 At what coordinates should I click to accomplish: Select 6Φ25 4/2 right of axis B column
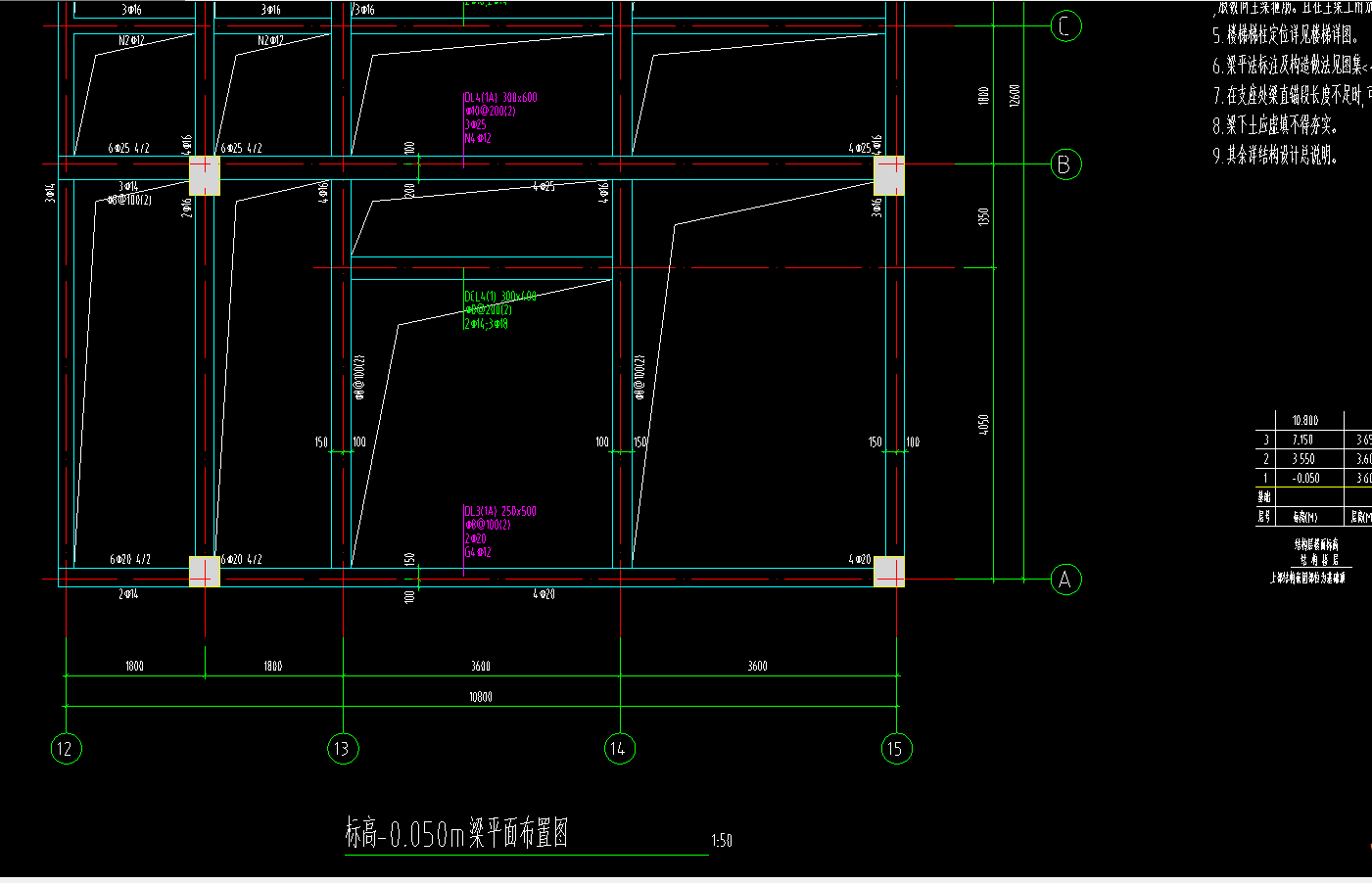(x=241, y=149)
